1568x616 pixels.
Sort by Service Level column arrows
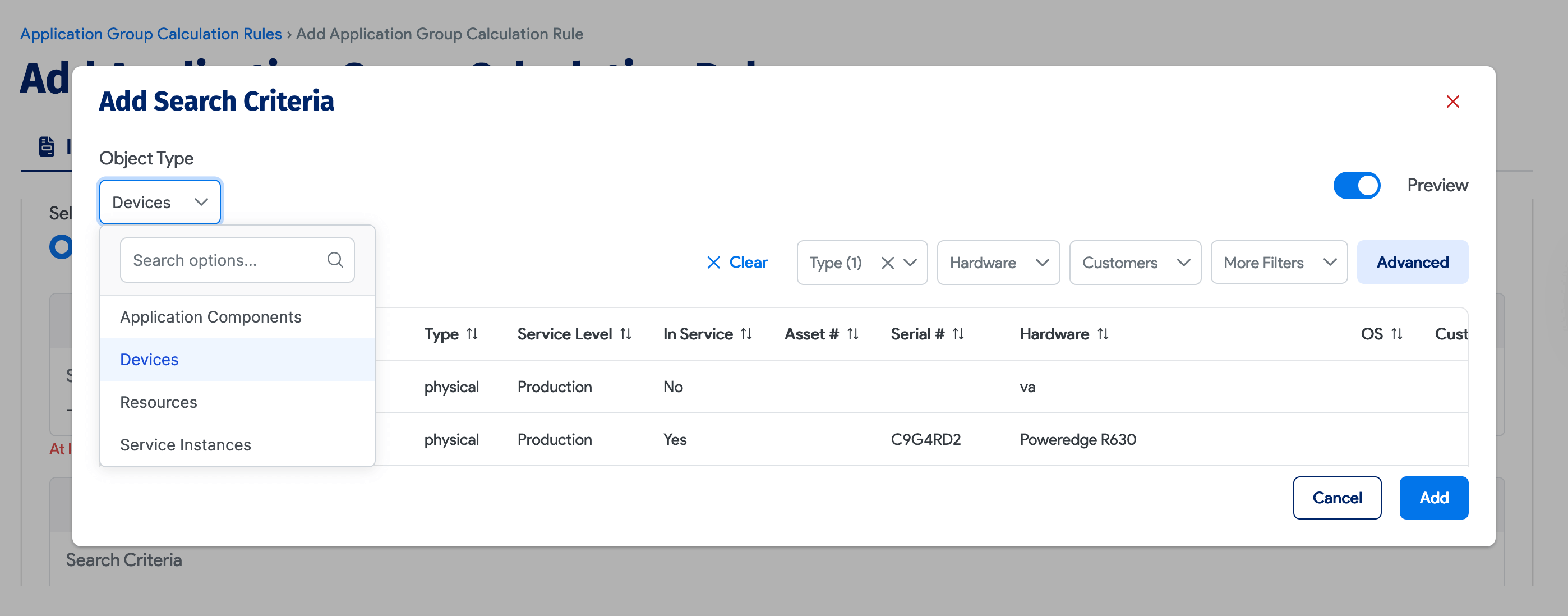[x=626, y=334]
